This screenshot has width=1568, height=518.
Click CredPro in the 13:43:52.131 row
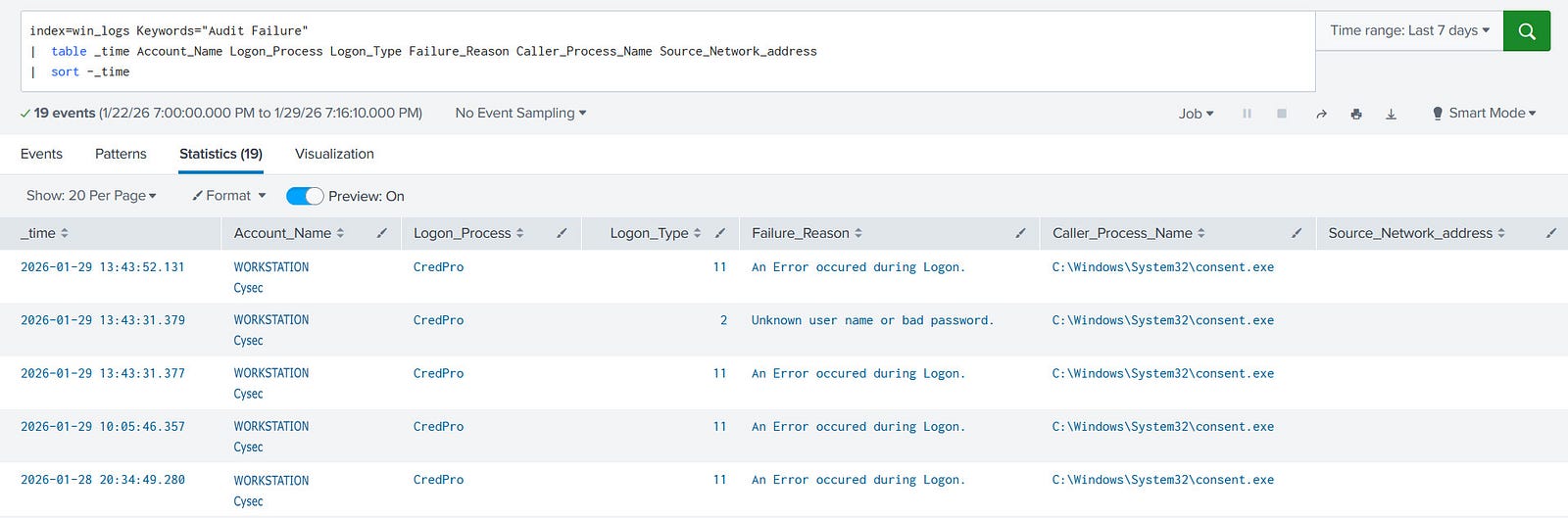[x=438, y=266]
